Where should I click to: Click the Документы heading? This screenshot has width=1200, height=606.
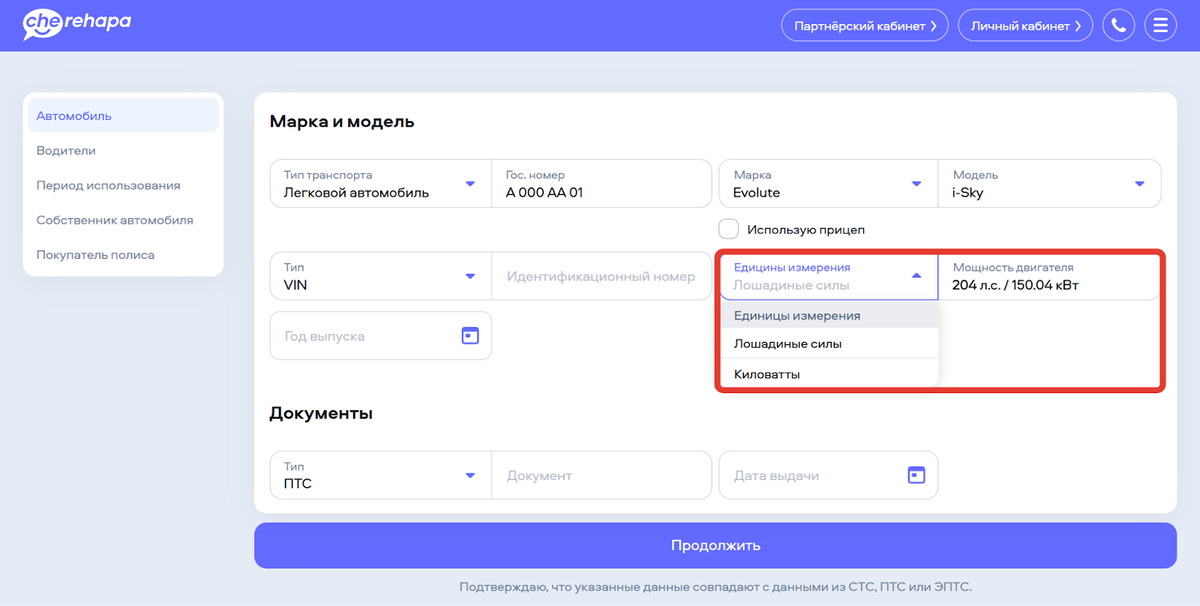321,413
